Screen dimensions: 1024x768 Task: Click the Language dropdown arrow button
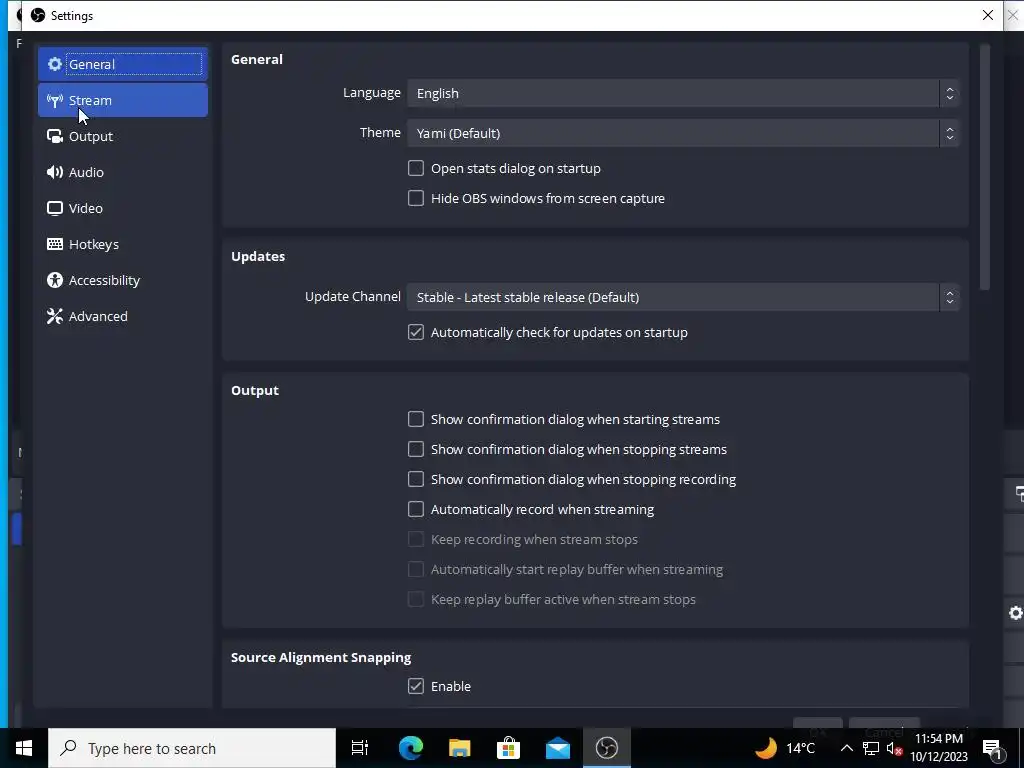tap(950, 93)
